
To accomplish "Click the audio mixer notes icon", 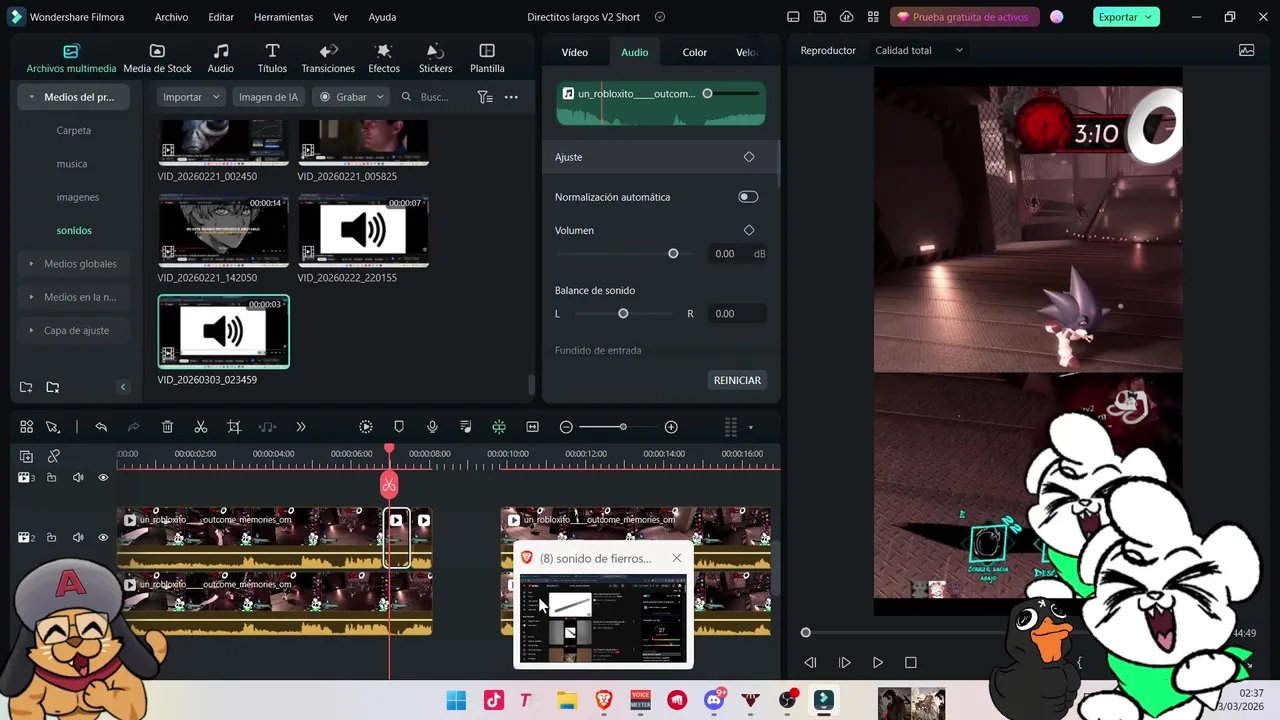I will 466,427.
